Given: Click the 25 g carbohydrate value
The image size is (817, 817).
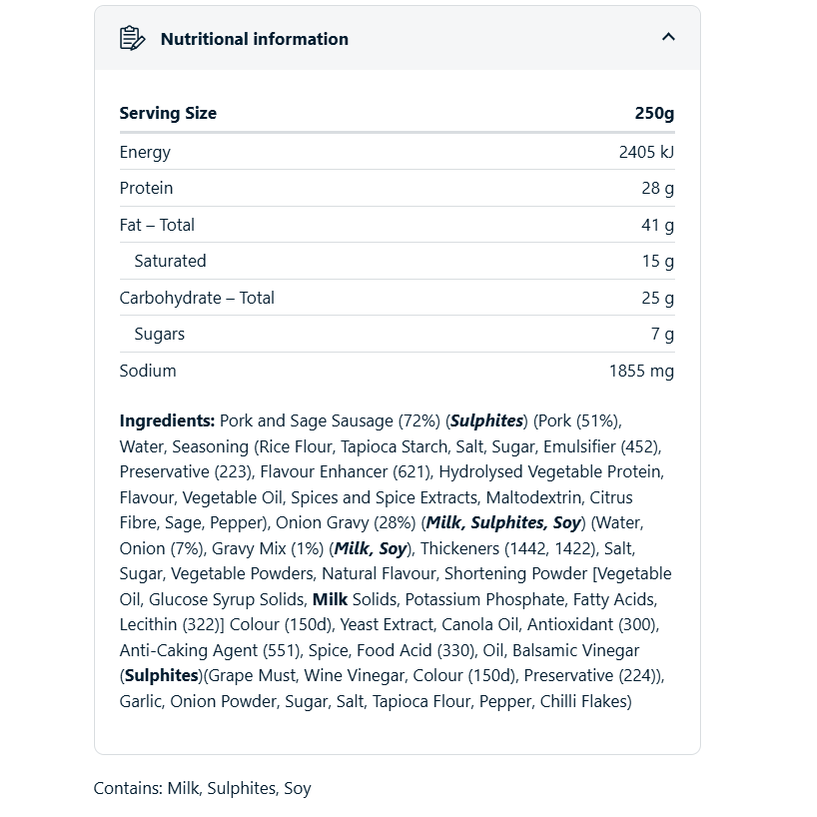Looking at the screenshot, I should [657, 298].
